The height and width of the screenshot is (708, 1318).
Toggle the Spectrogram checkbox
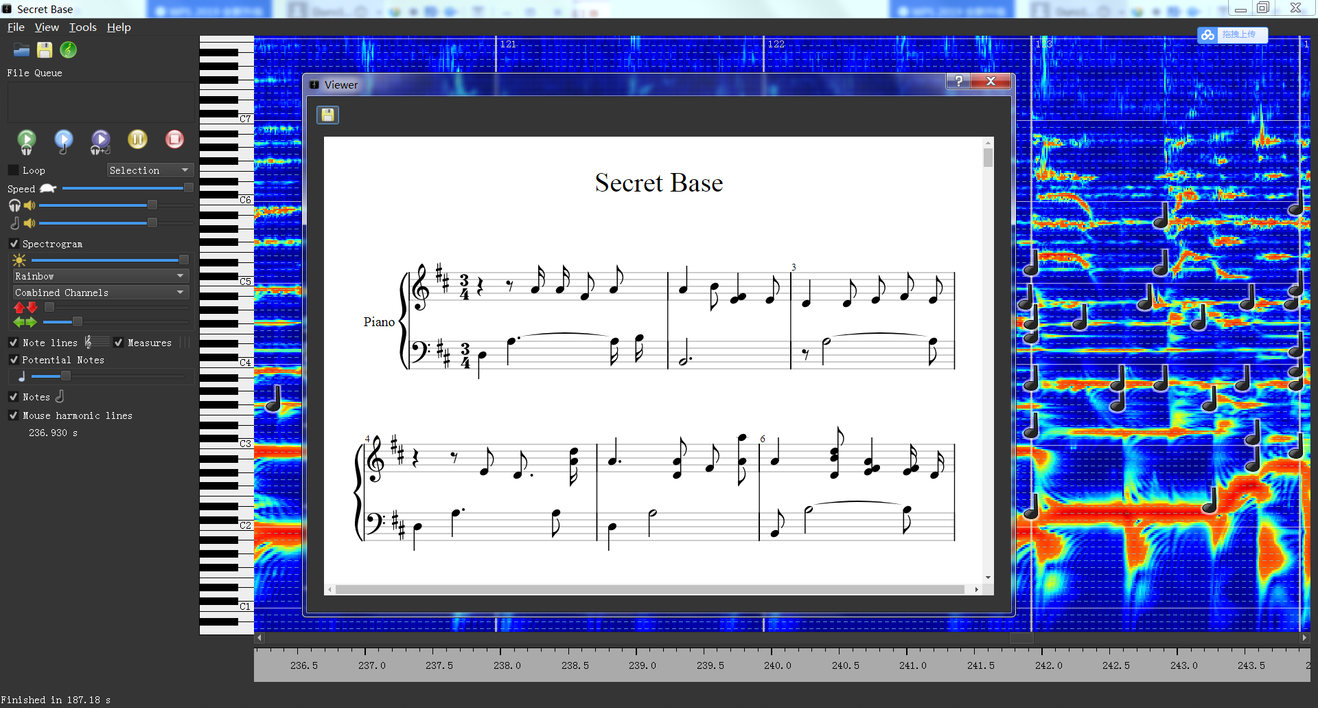pos(13,244)
